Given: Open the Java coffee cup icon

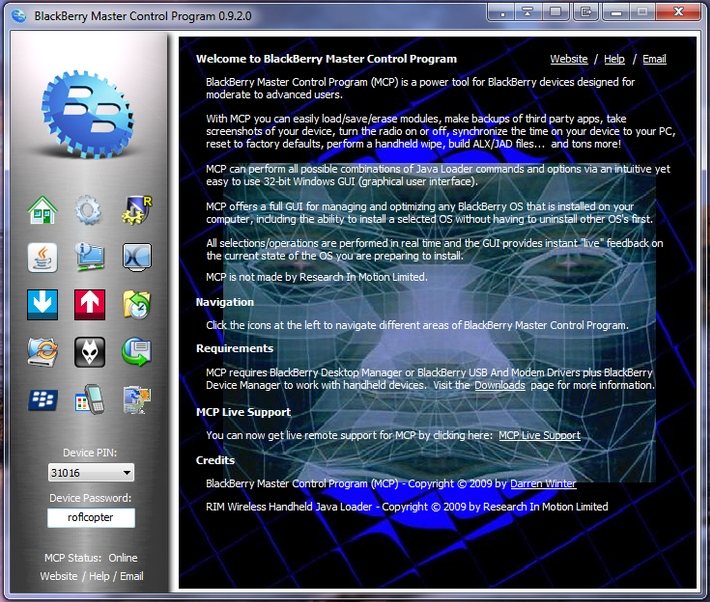Looking at the screenshot, I should [42, 257].
